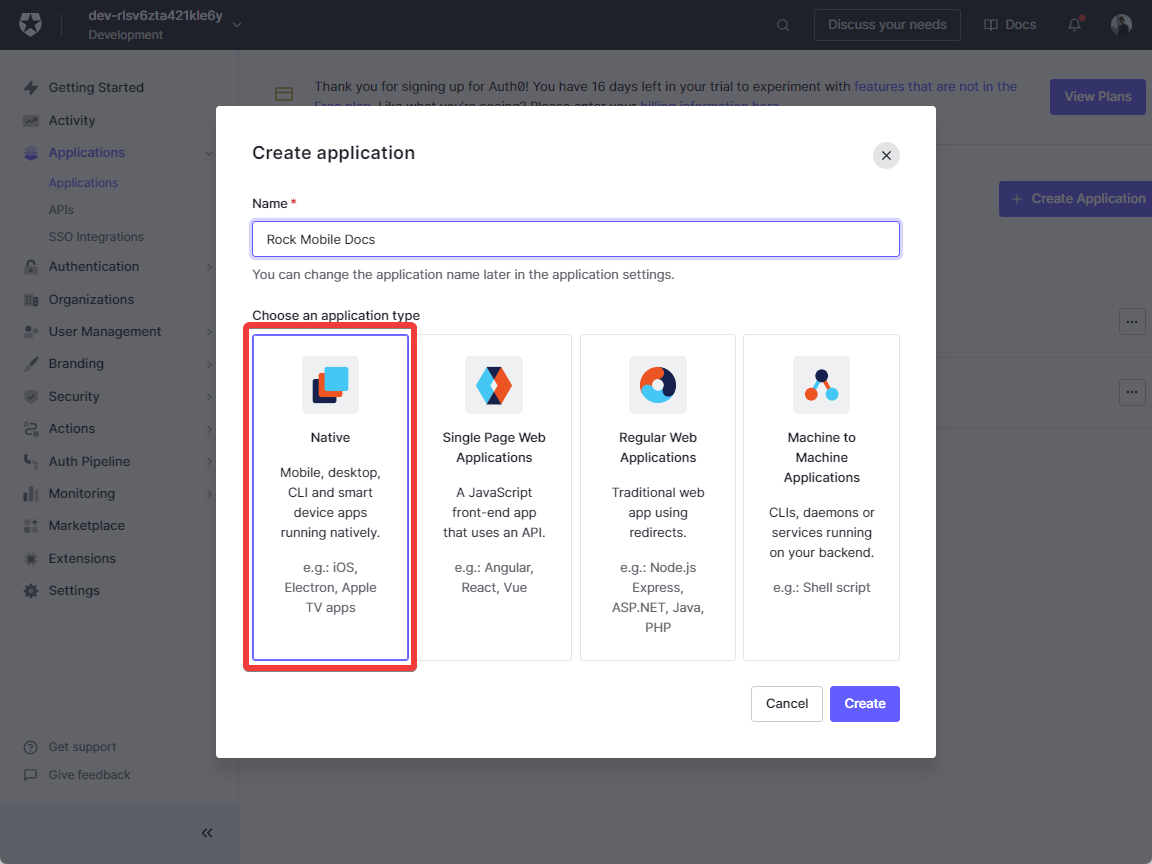Go to Organizations in sidebar
Screen dimensions: 1152x864
coord(91,300)
